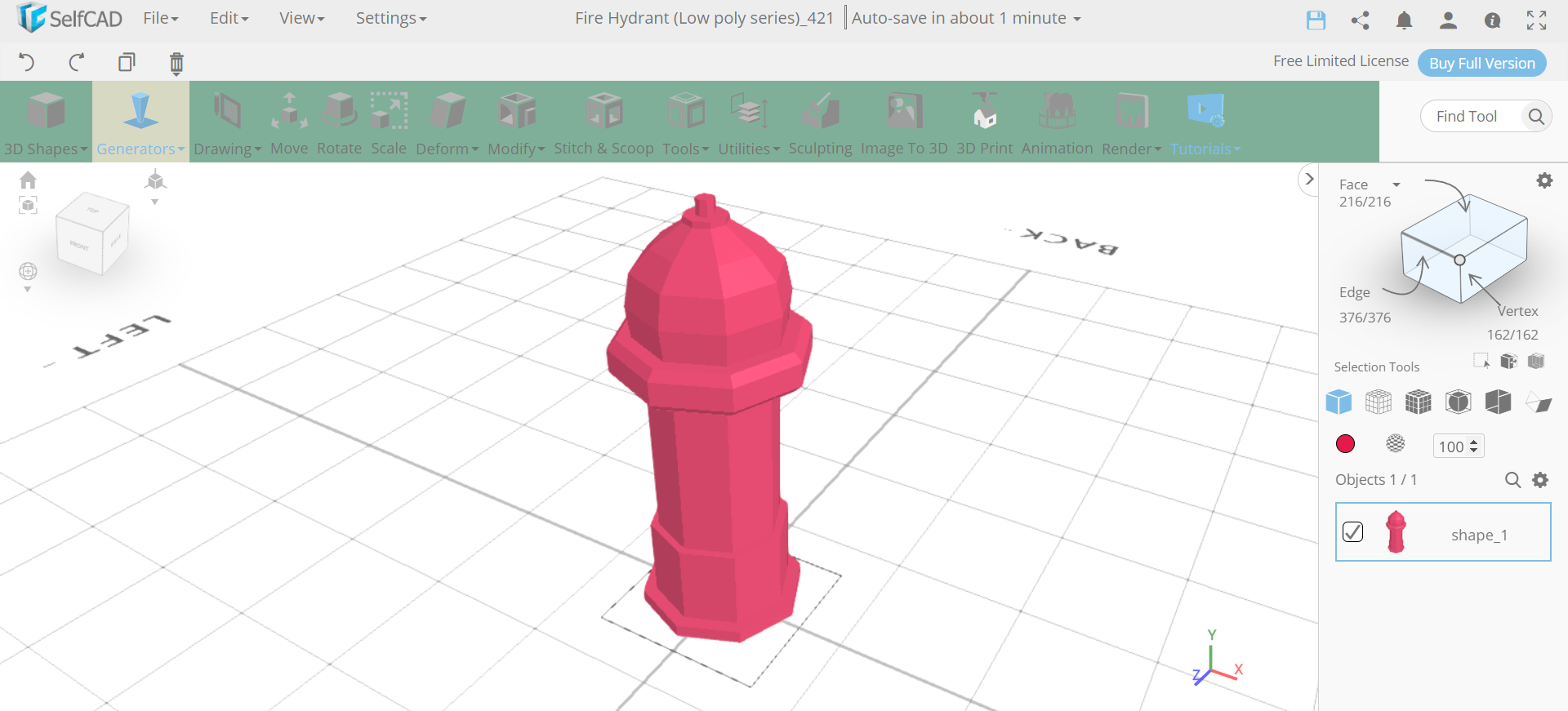The image size is (1568, 711).
Task: Open the Deform dropdown
Action: (x=447, y=122)
